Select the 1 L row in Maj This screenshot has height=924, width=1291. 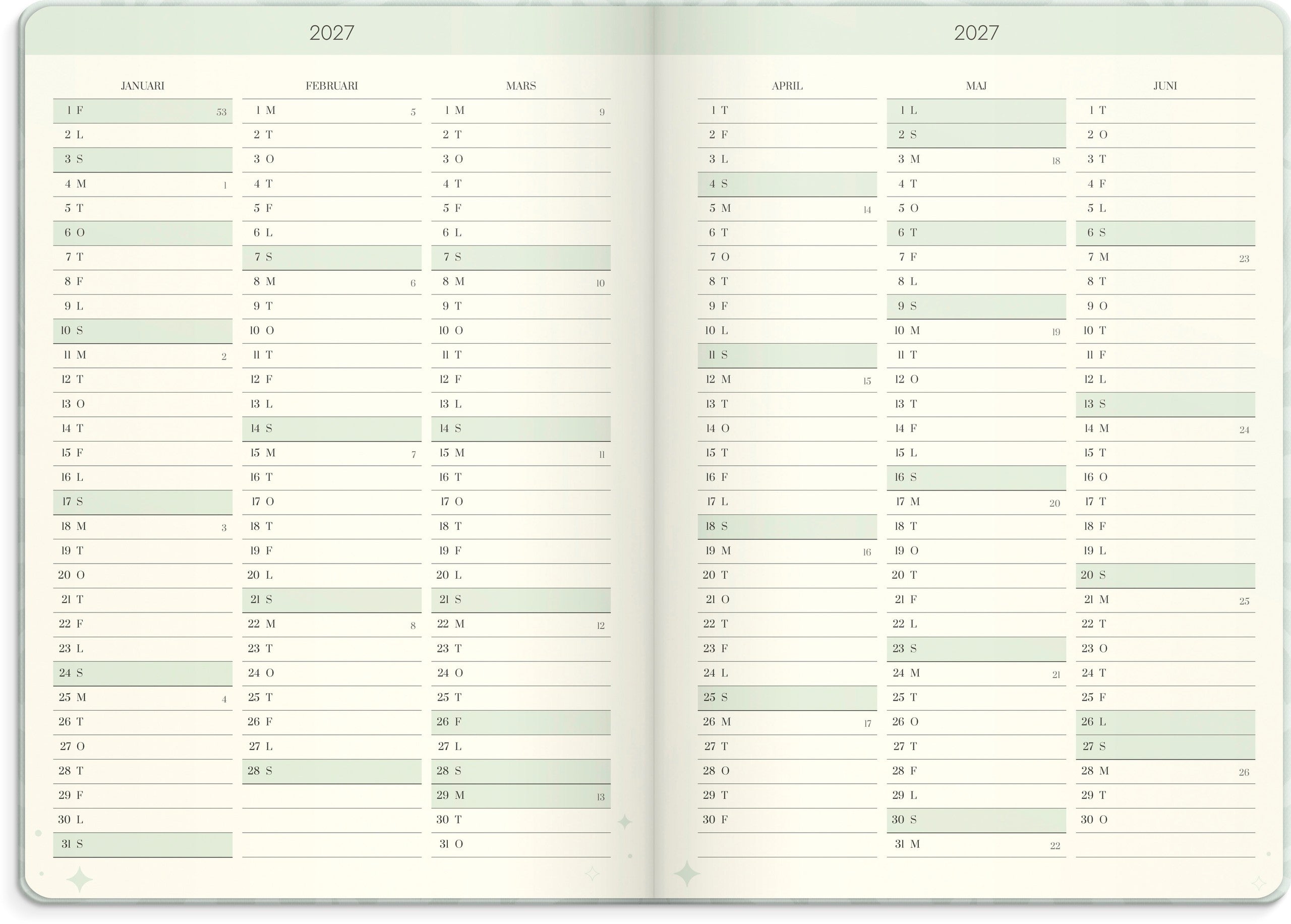[976, 111]
